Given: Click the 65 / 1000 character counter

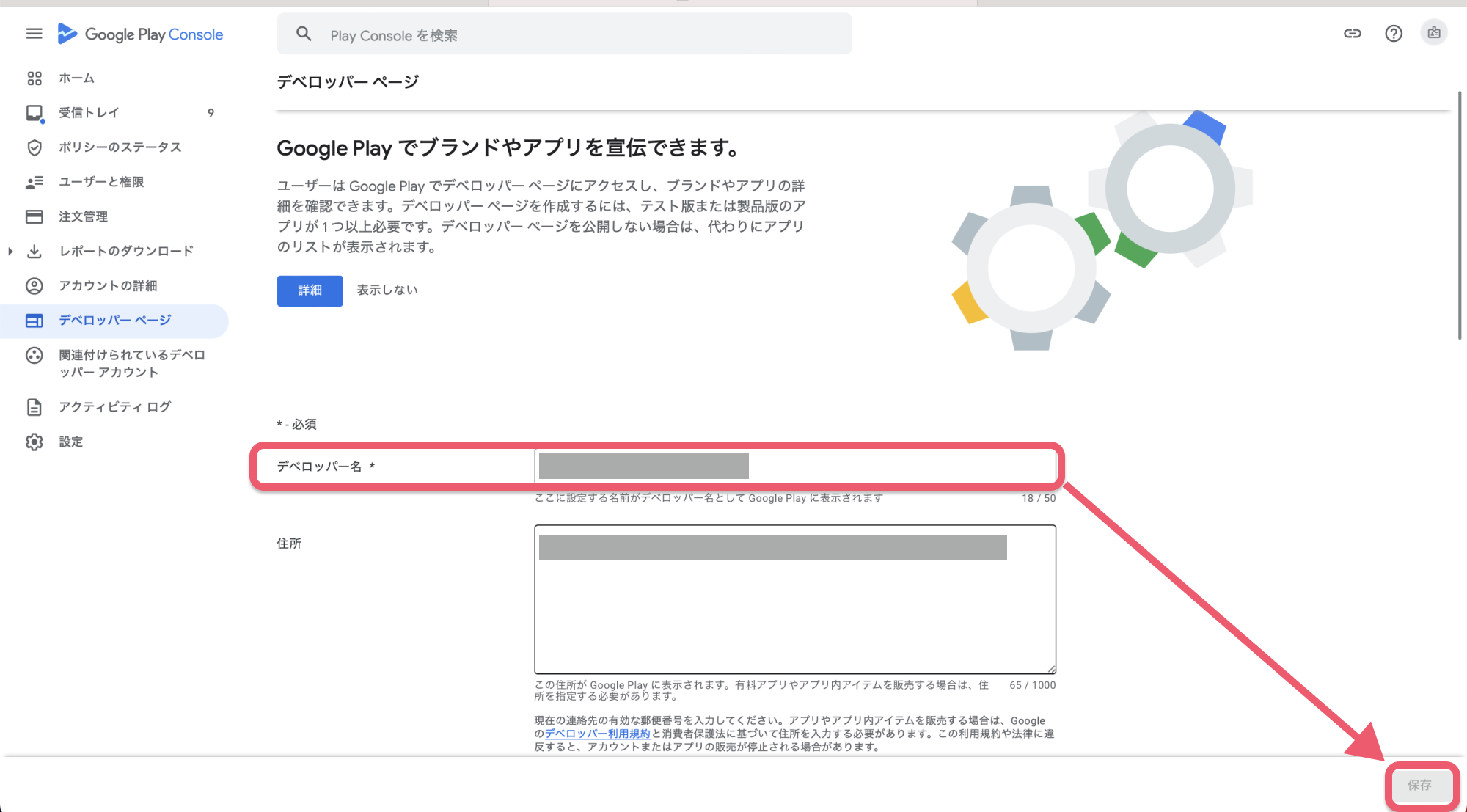Looking at the screenshot, I should [x=1033, y=685].
